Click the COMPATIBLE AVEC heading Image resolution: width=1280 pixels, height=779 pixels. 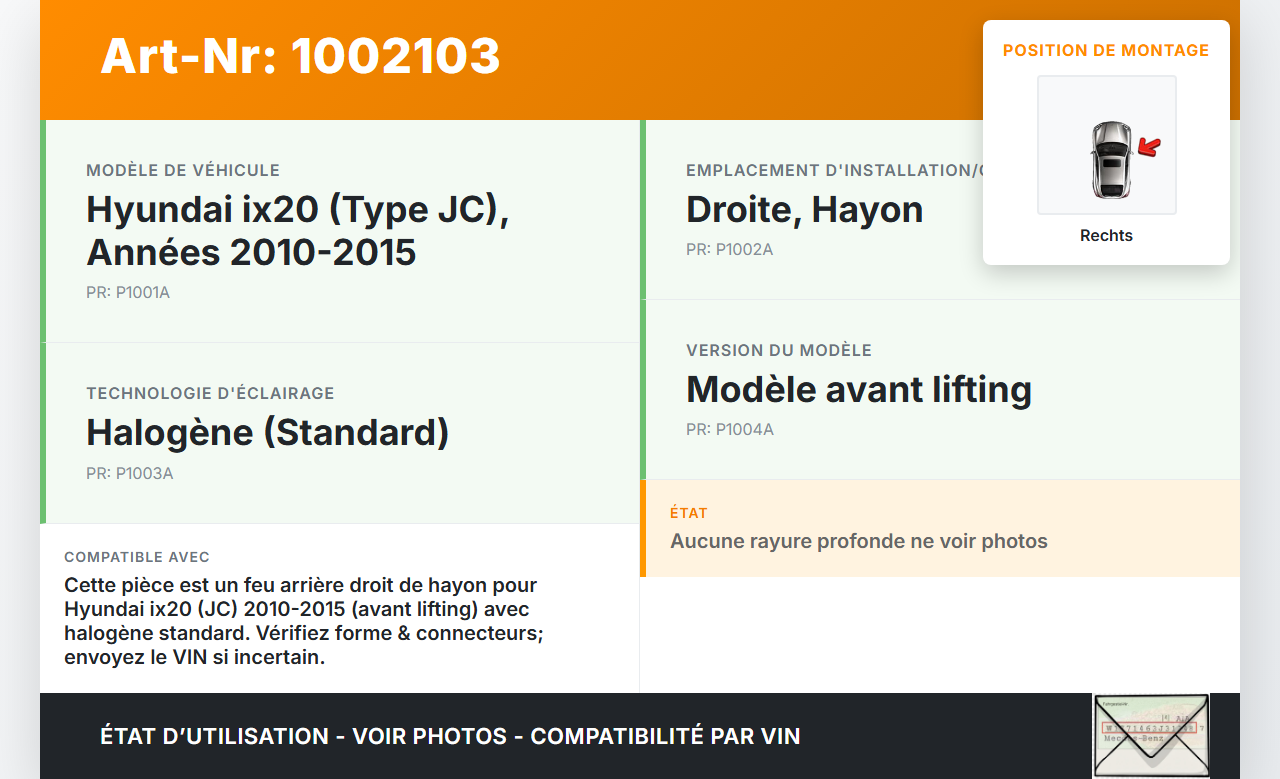click(x=137, y=557)
